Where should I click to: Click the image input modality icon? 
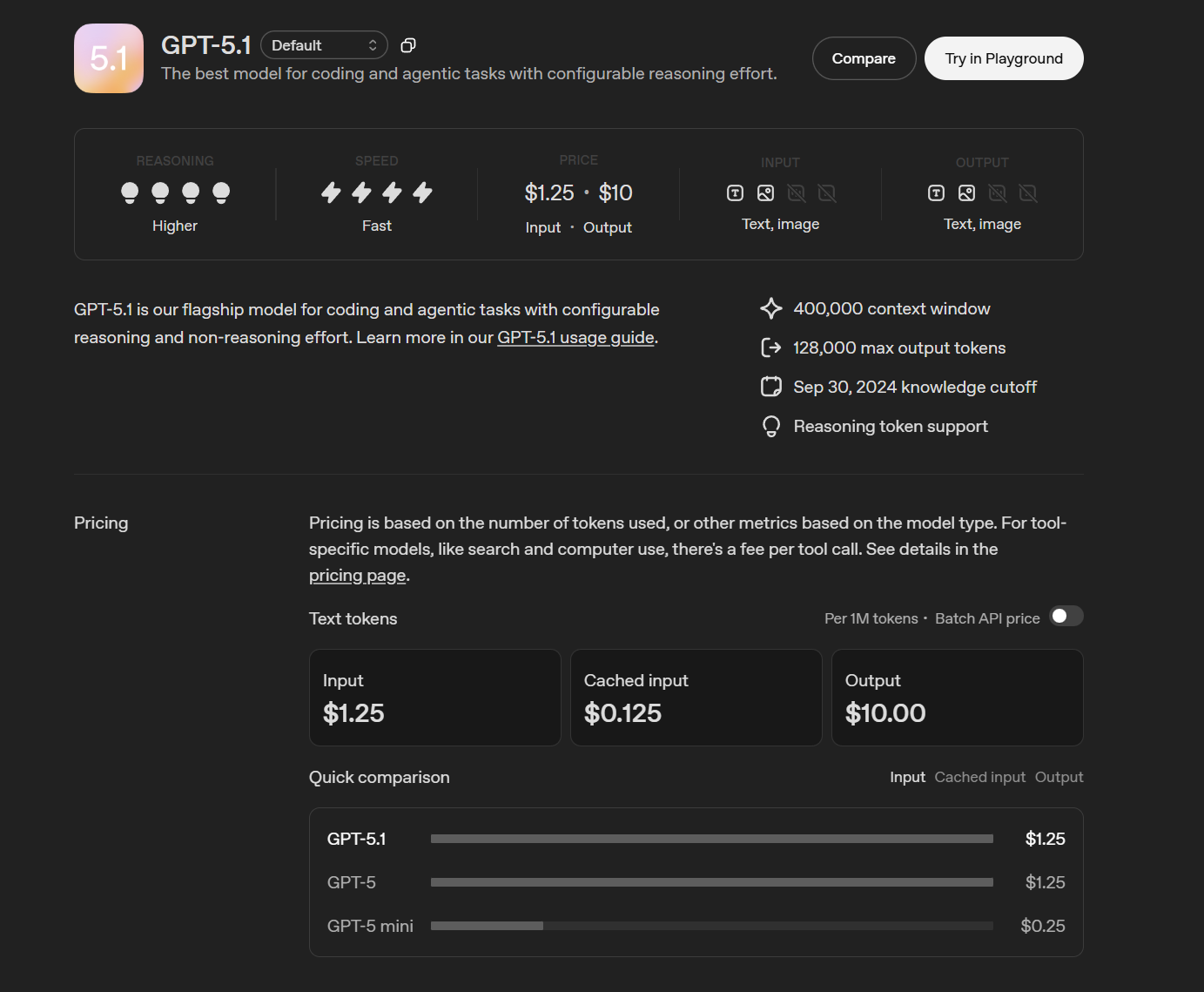click(x=765, y=193)
